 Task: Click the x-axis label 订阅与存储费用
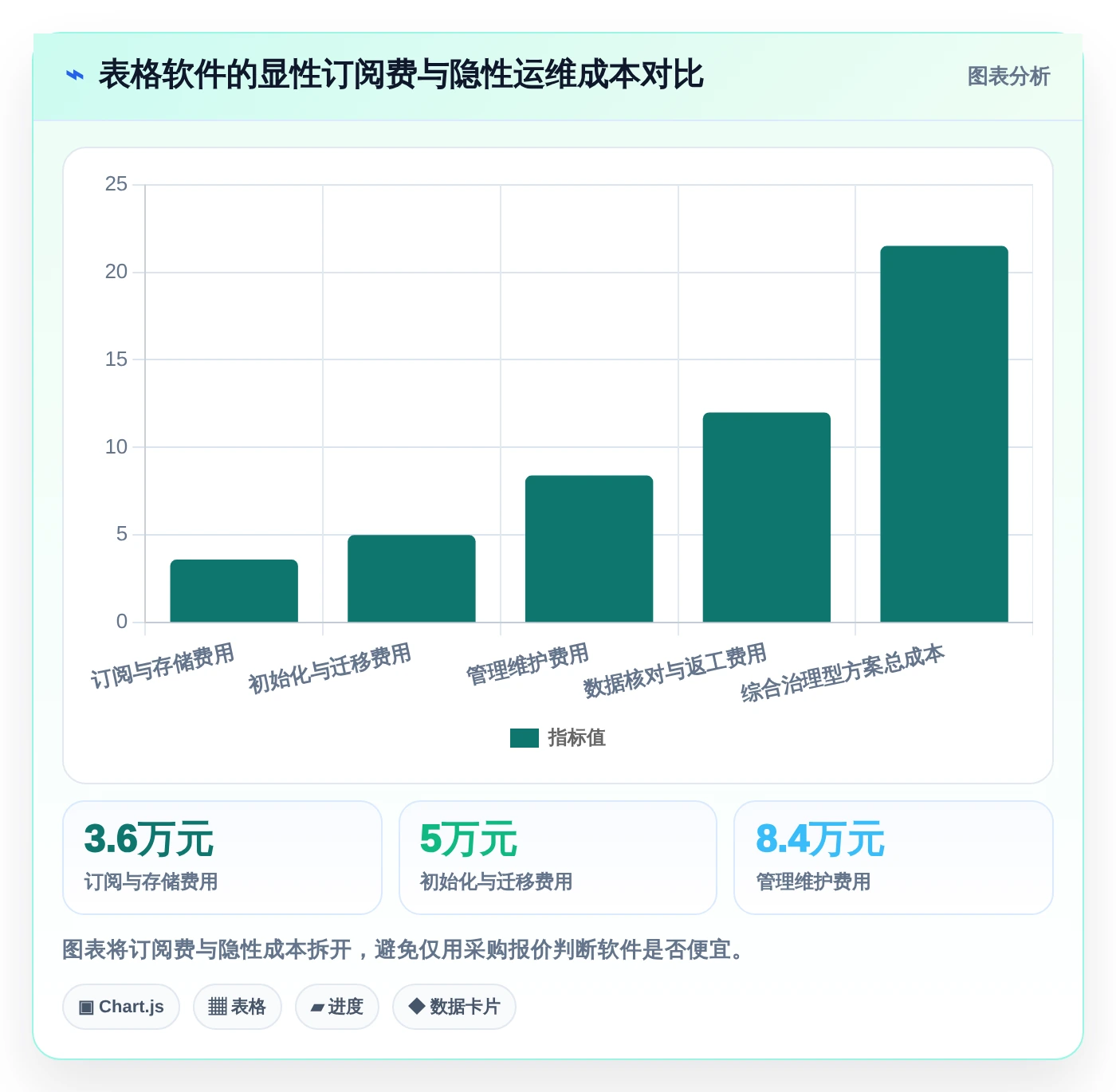coord(163,666)
